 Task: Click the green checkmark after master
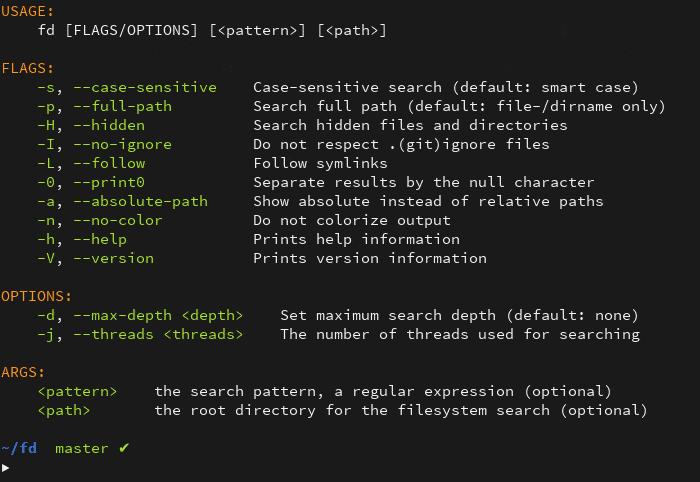124,448
